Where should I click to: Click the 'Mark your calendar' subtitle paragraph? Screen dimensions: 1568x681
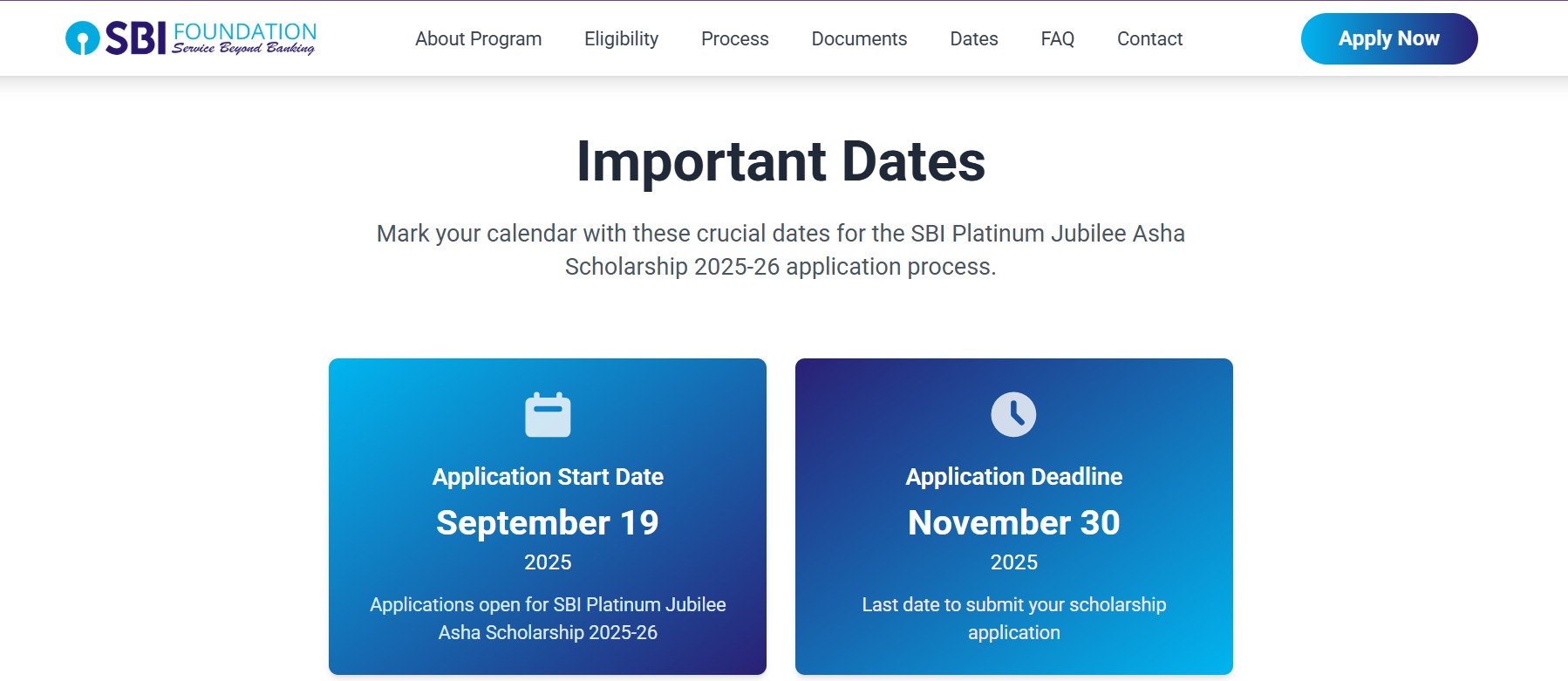781,249
